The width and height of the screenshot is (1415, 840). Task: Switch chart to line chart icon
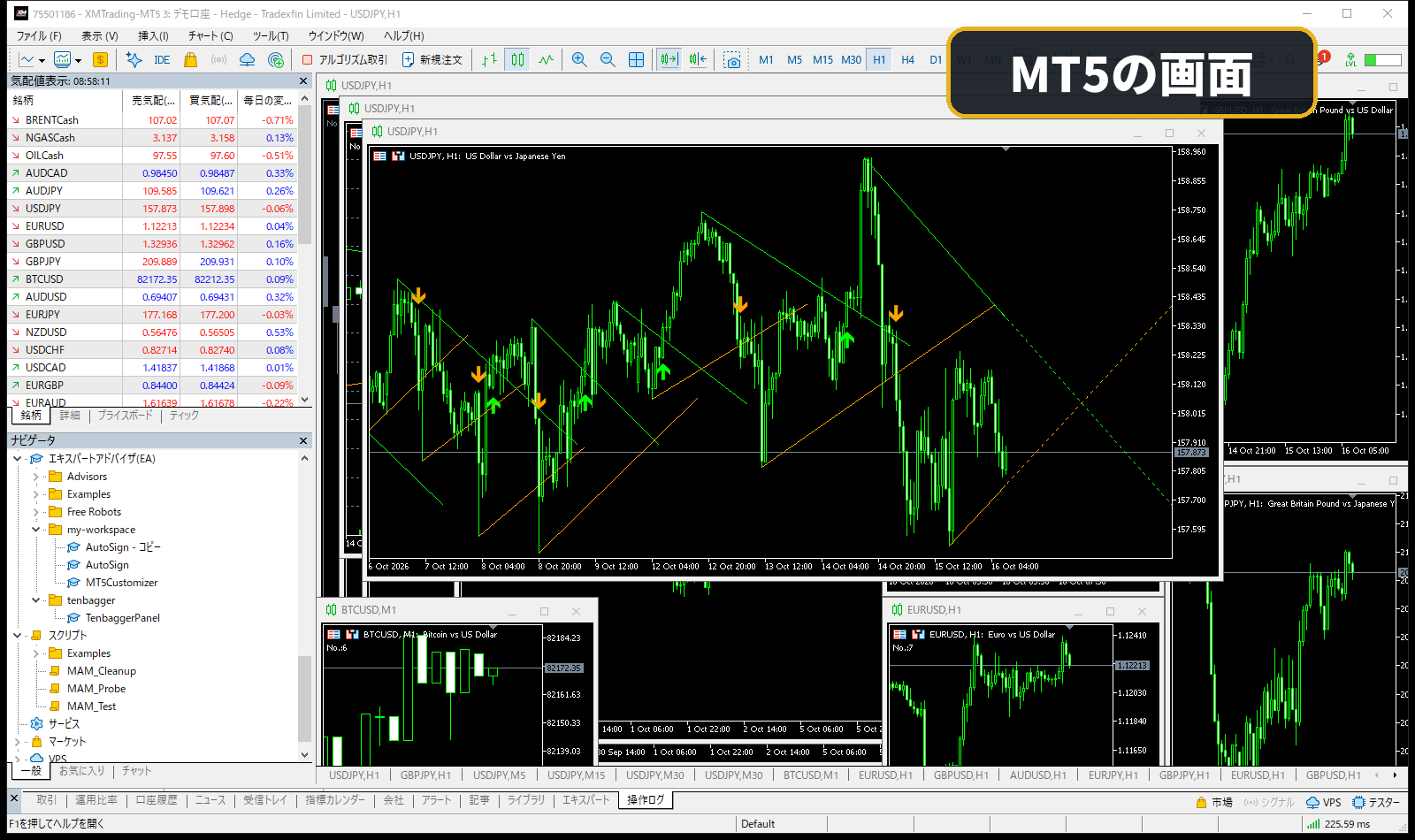(x=547, y=59)
